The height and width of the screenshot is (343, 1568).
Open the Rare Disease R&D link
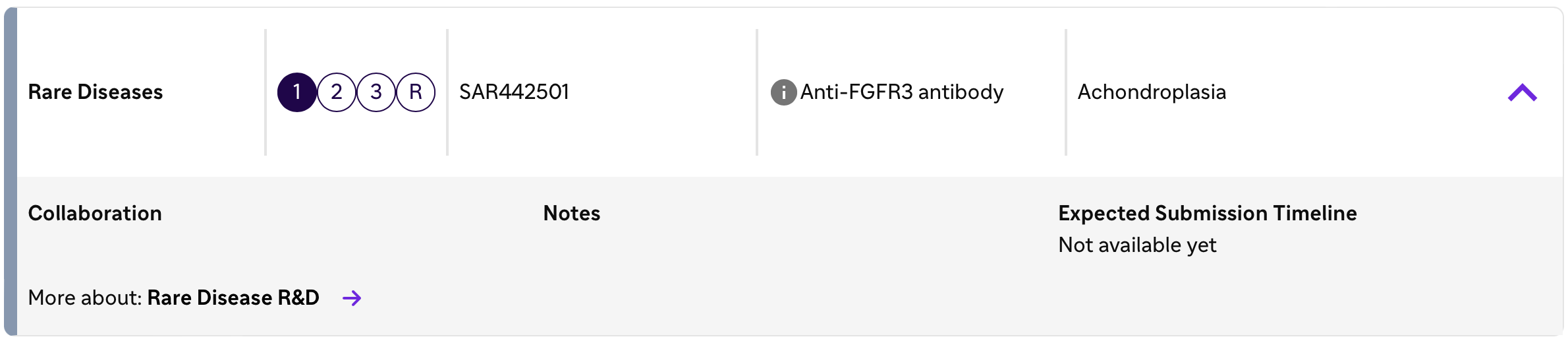(233, 298)
